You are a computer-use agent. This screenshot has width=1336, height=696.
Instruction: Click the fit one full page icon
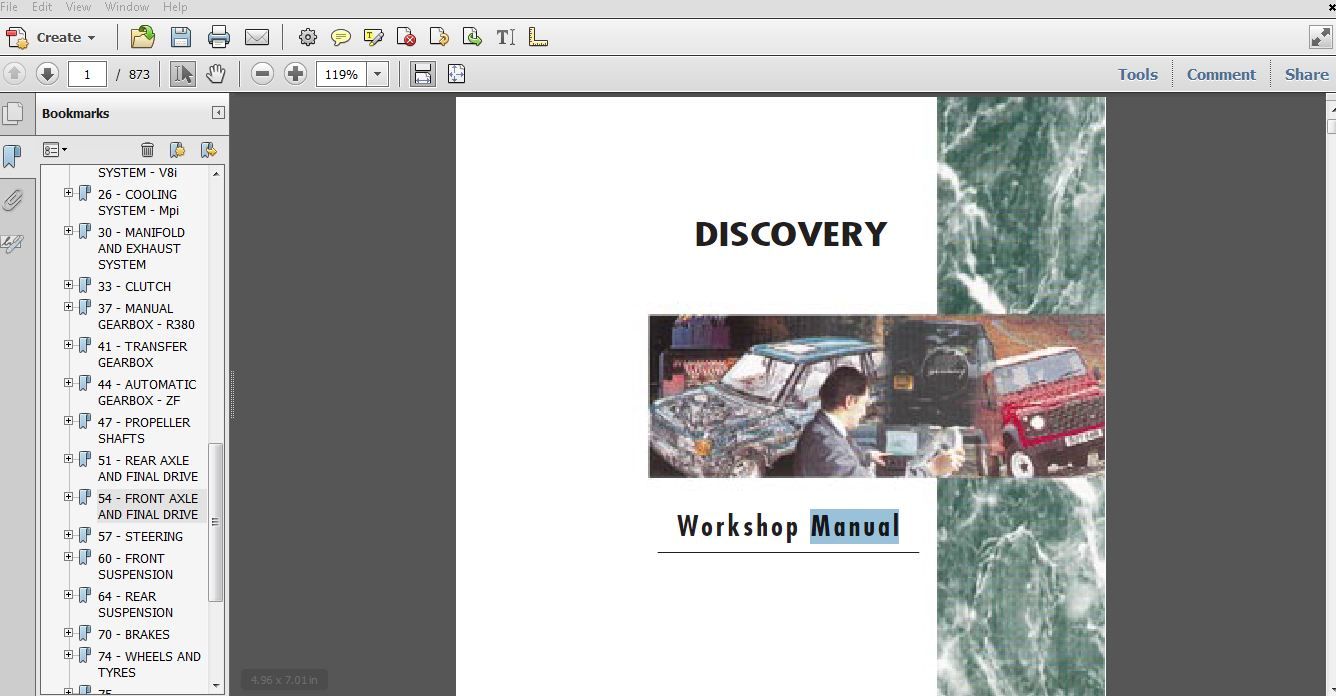pyautogui.click(x=457, y=74)
